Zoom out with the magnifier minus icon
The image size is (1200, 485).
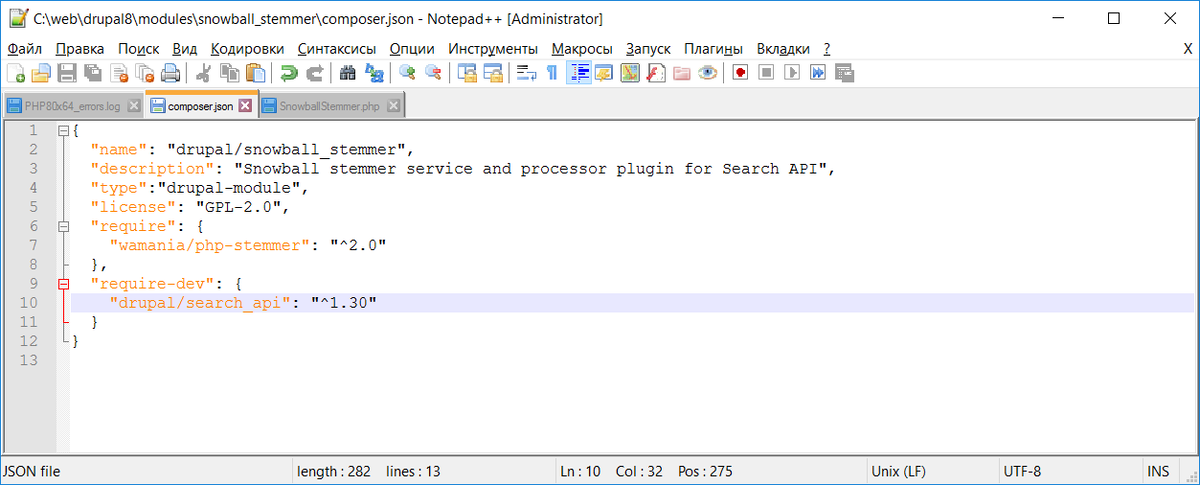tap(433, 72)
